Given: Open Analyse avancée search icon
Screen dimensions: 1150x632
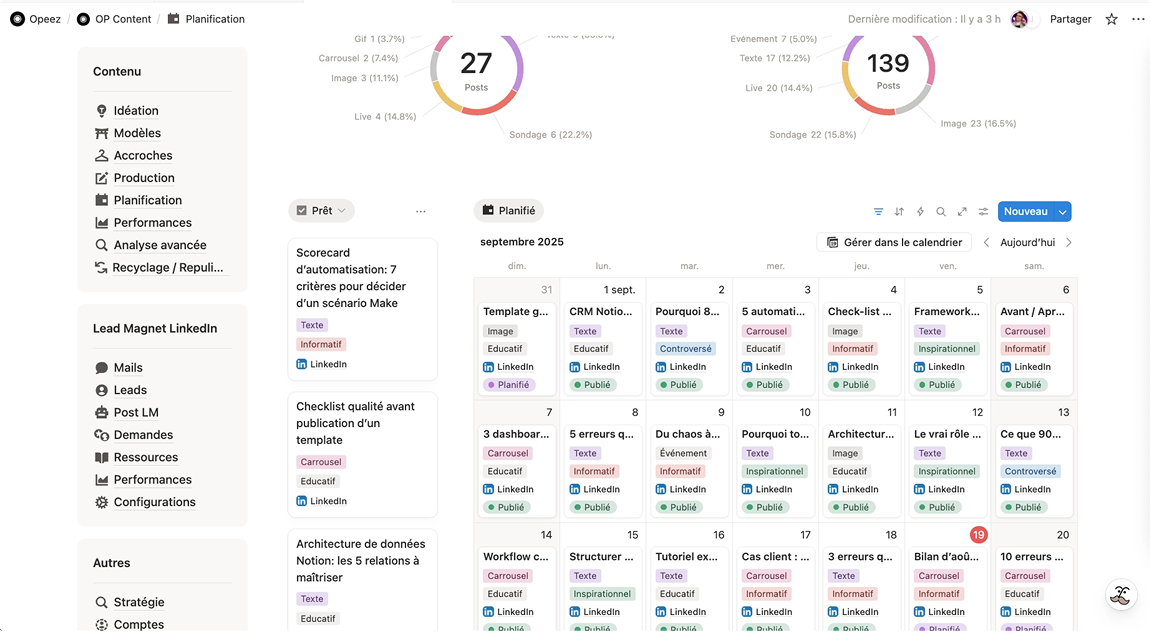Looking at the screenshot, I should [101, 245].
